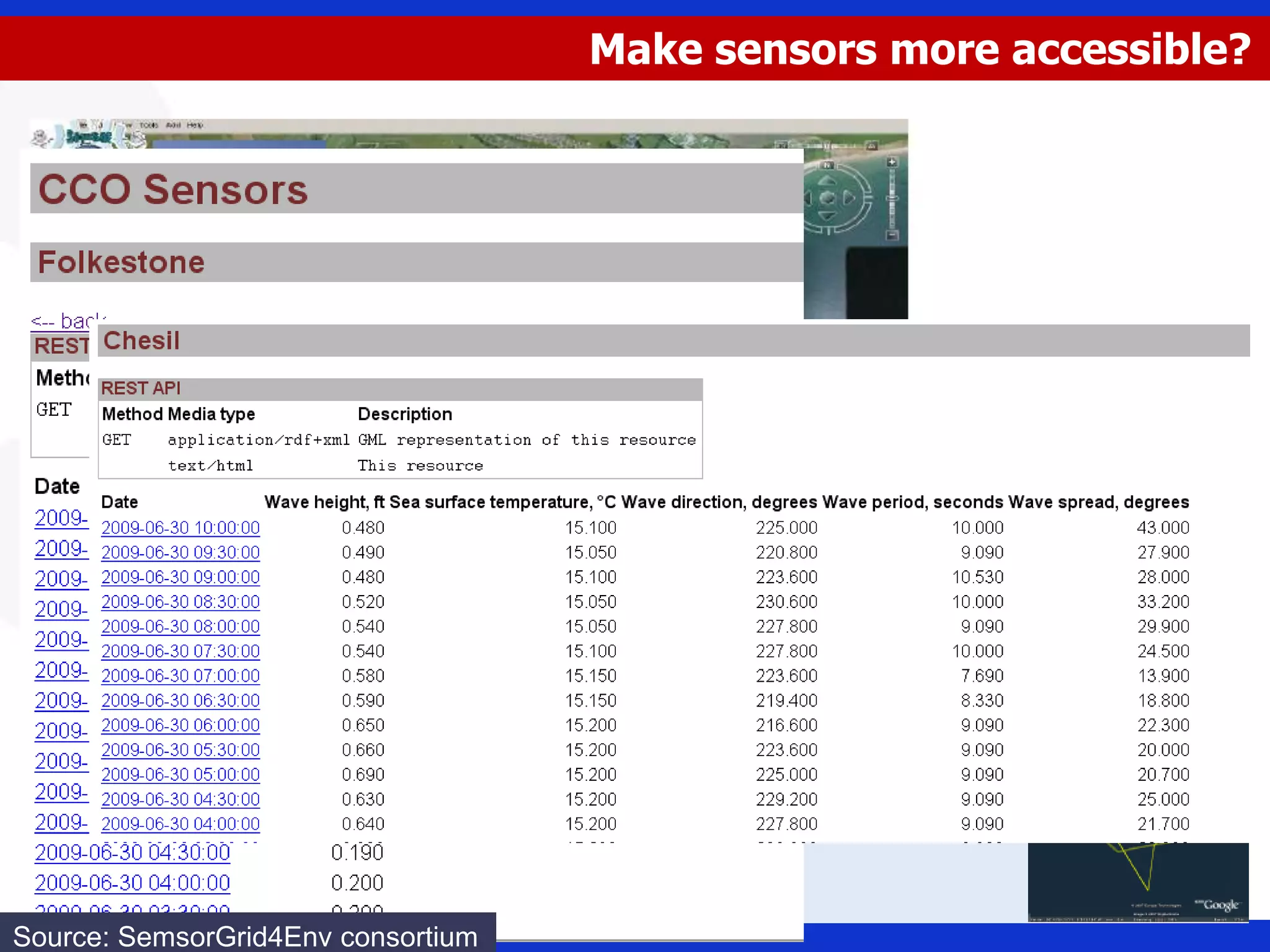The width and height of the screenshot is (1270, 952).
Task: Select wave spread value 13.900
Action: [1163, 676]
